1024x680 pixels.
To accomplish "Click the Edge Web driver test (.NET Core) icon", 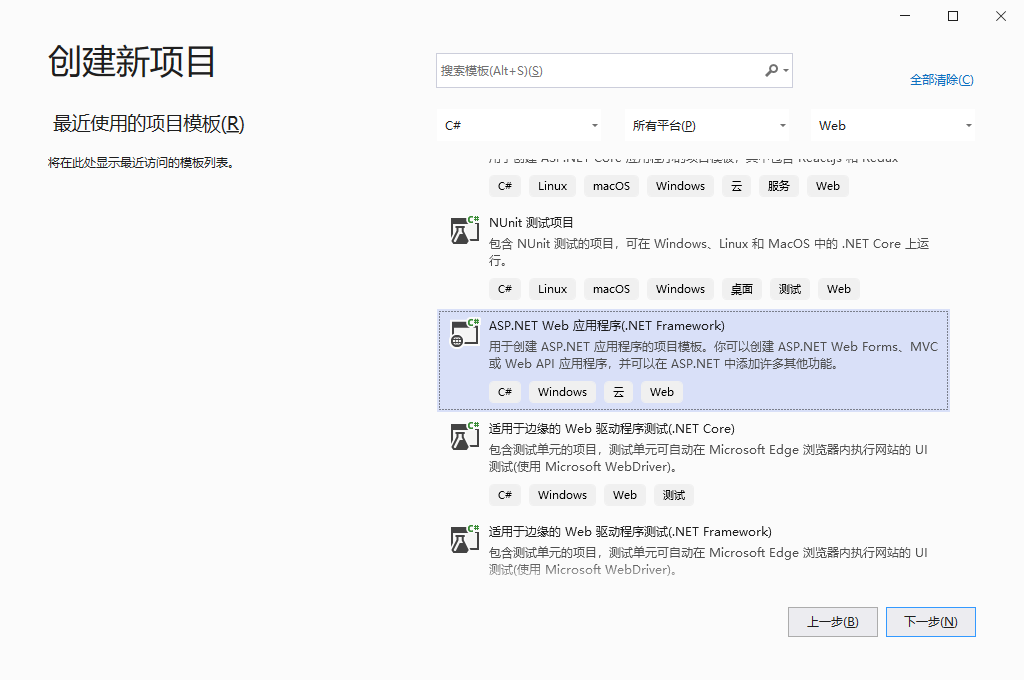I will (x=464, y=436).
